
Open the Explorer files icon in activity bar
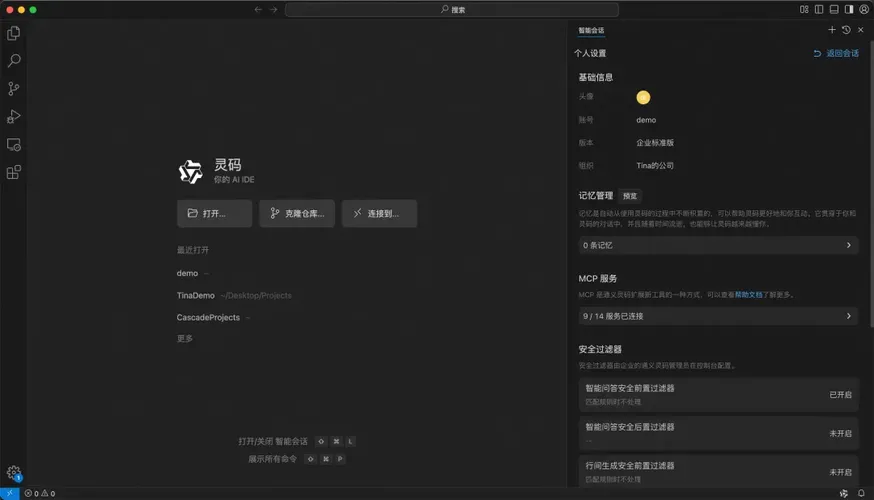14,33
